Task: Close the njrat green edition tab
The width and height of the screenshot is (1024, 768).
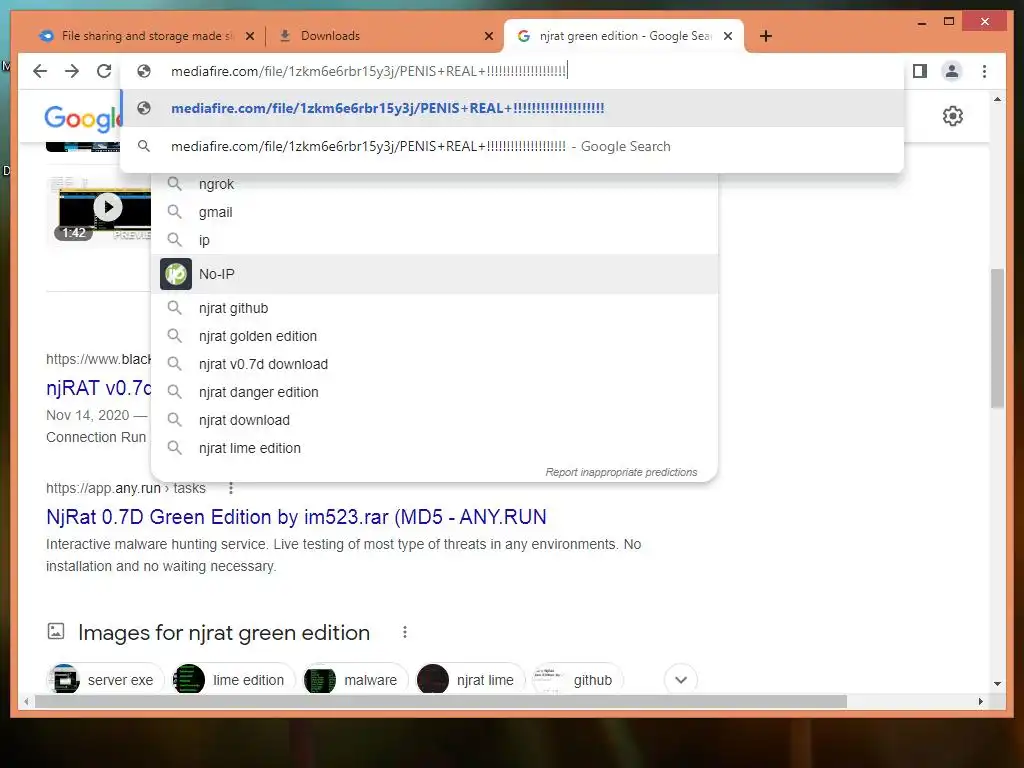Action: pyautogui.click(x=728, y=37)
